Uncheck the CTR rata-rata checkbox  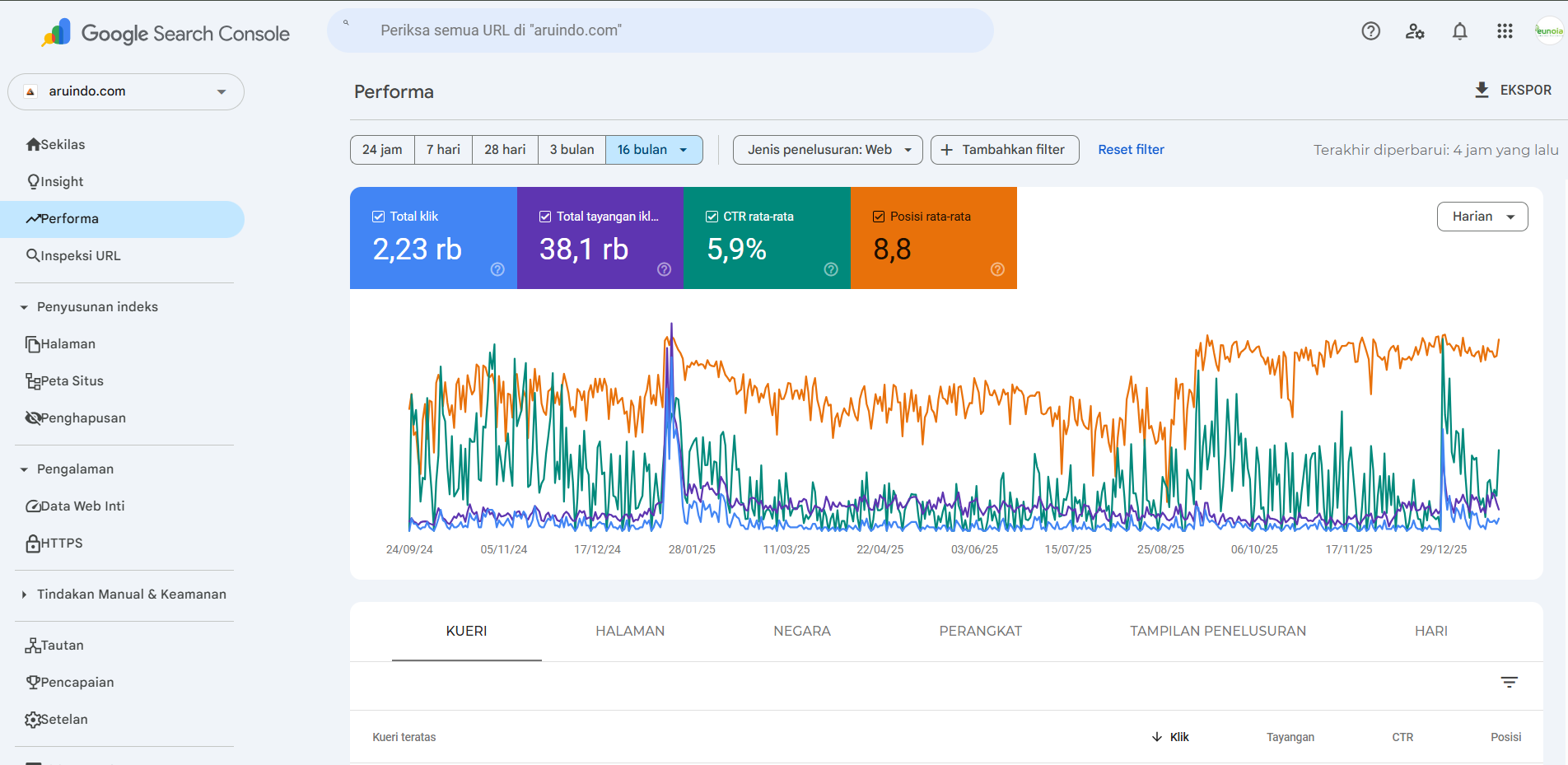(712, 217)
